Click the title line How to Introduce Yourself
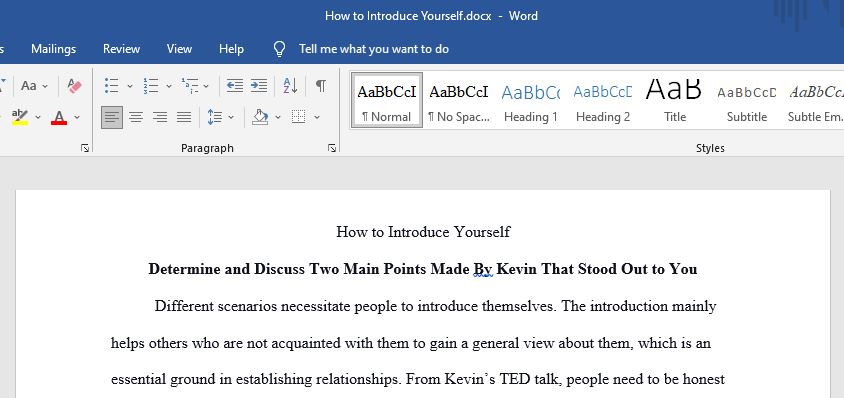 click(x=423, y=232)
